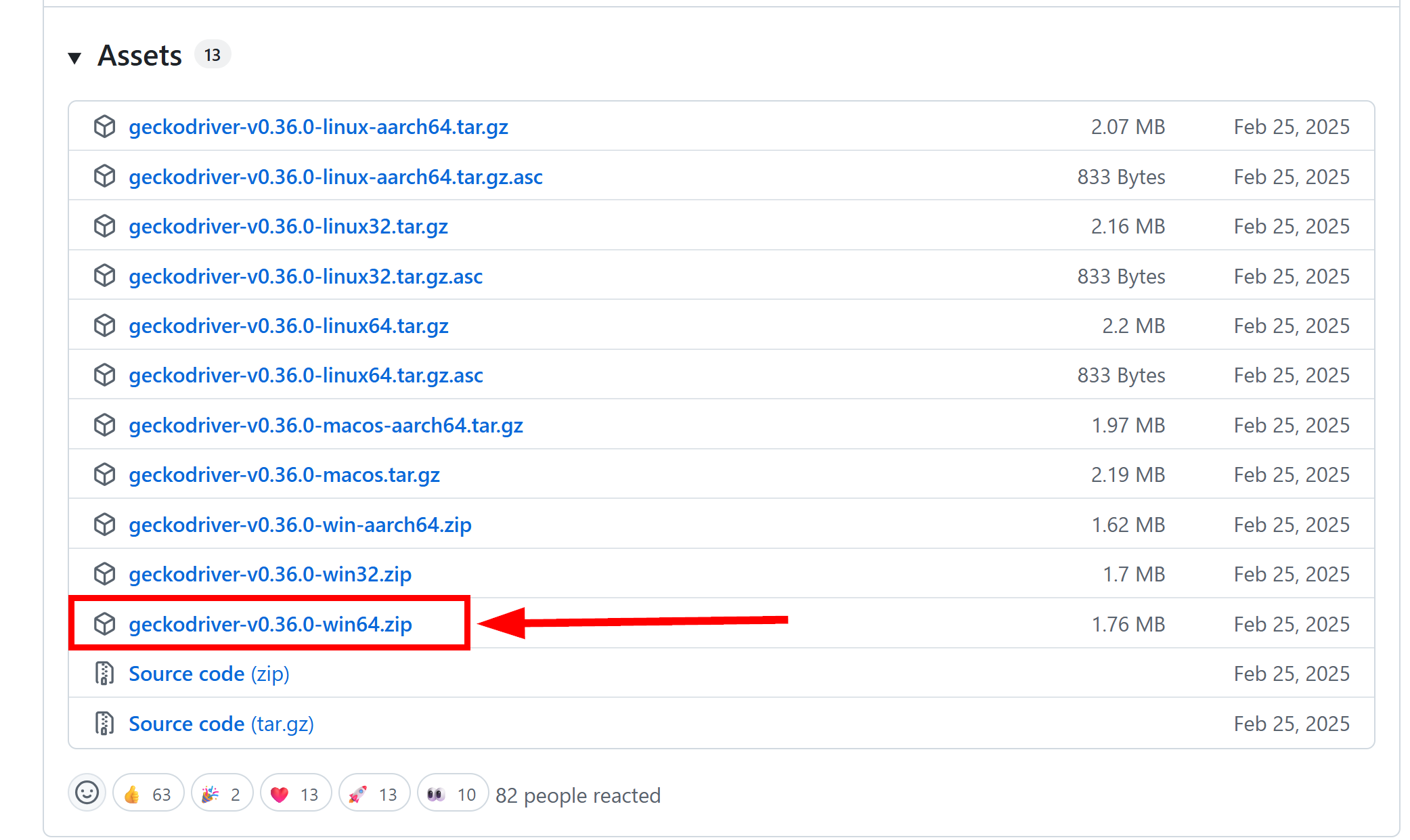Click the 2.16 MB file size

click(1128, 226)
